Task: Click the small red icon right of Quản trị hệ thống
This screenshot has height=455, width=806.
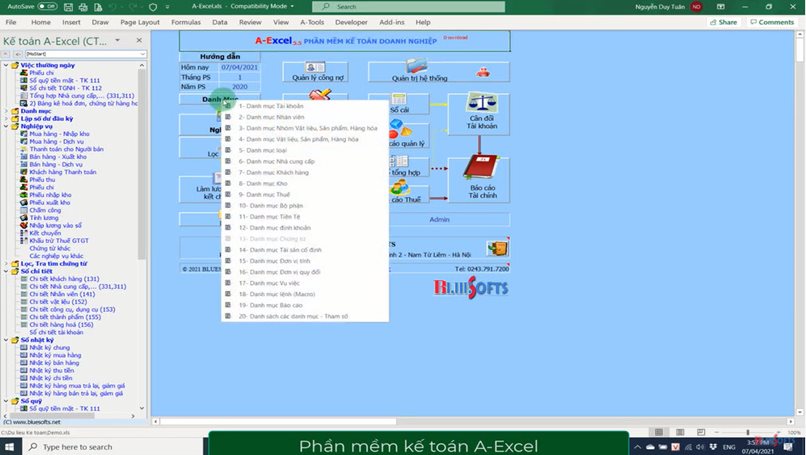Action: click(x=482, y=72)
